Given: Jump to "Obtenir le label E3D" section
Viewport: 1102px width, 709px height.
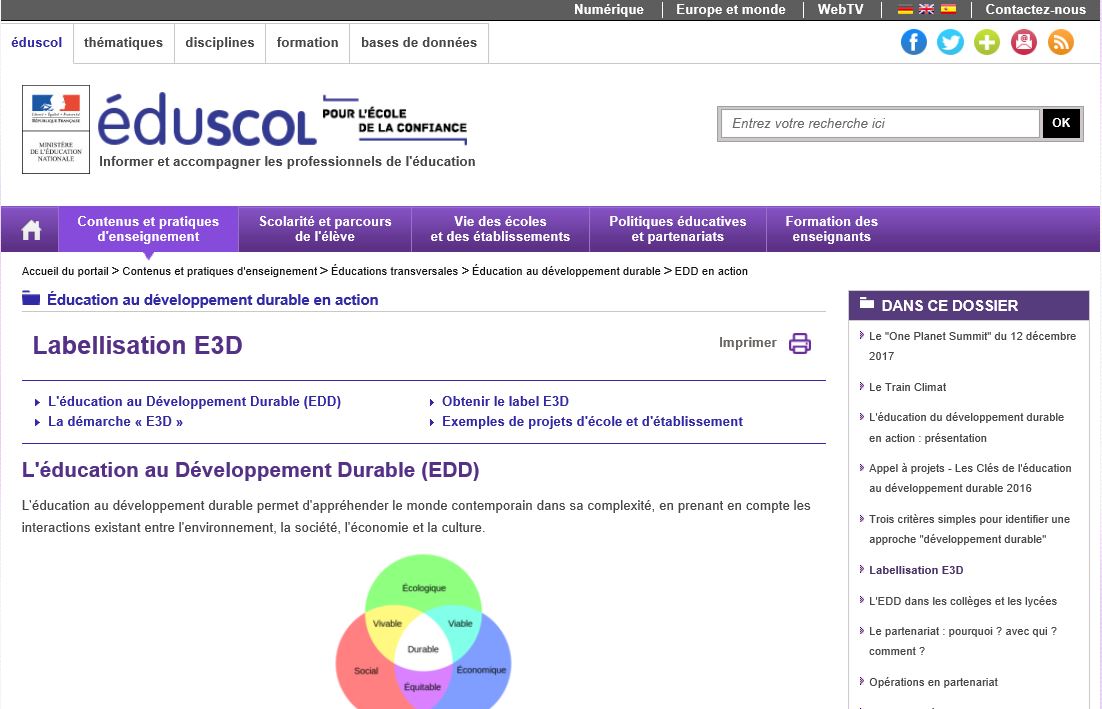Looking at the screenshot, I should (505, 401).
